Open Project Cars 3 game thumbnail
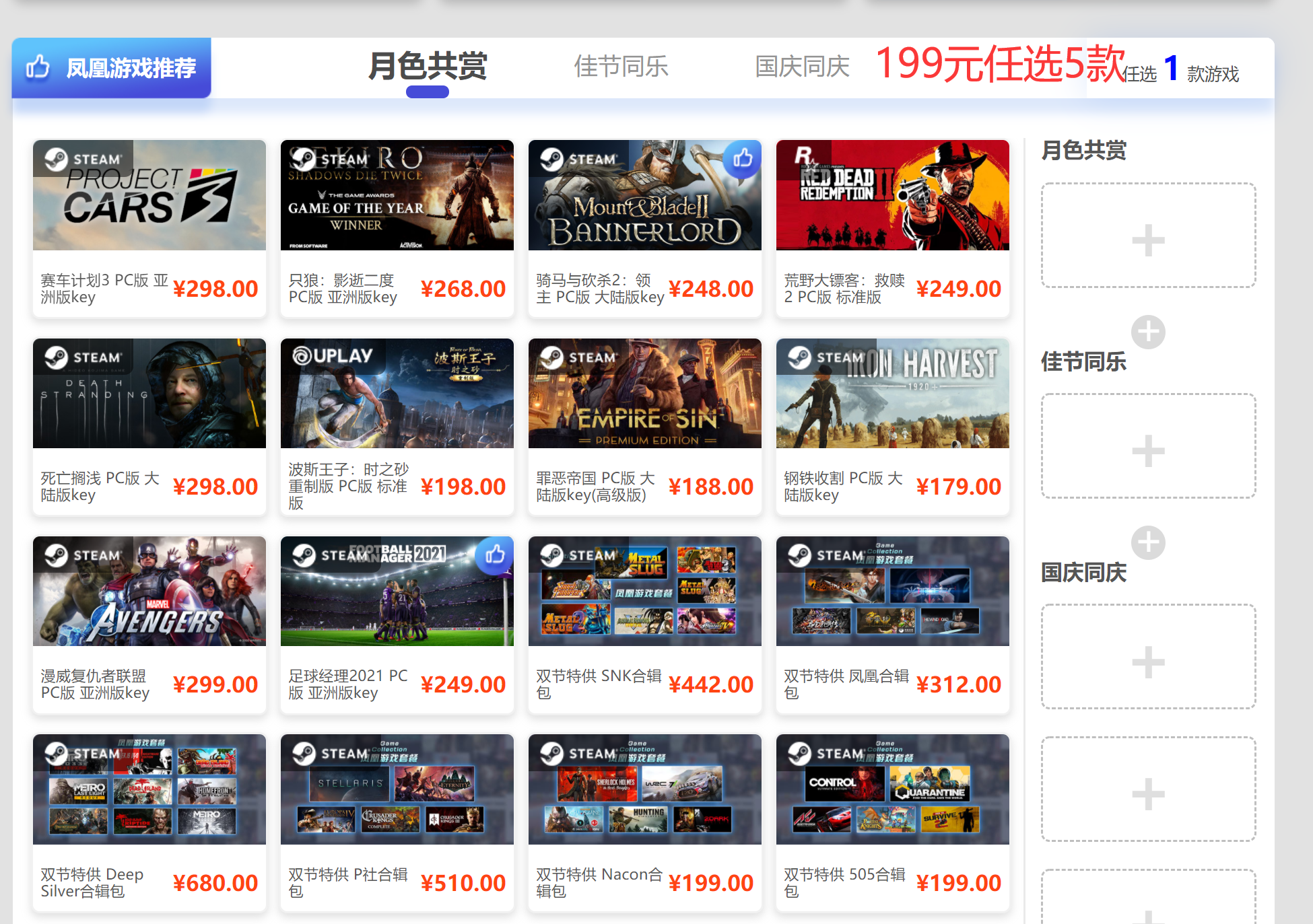The width and height of the screenshot is (1313, 924). click(x=149, y=195)
